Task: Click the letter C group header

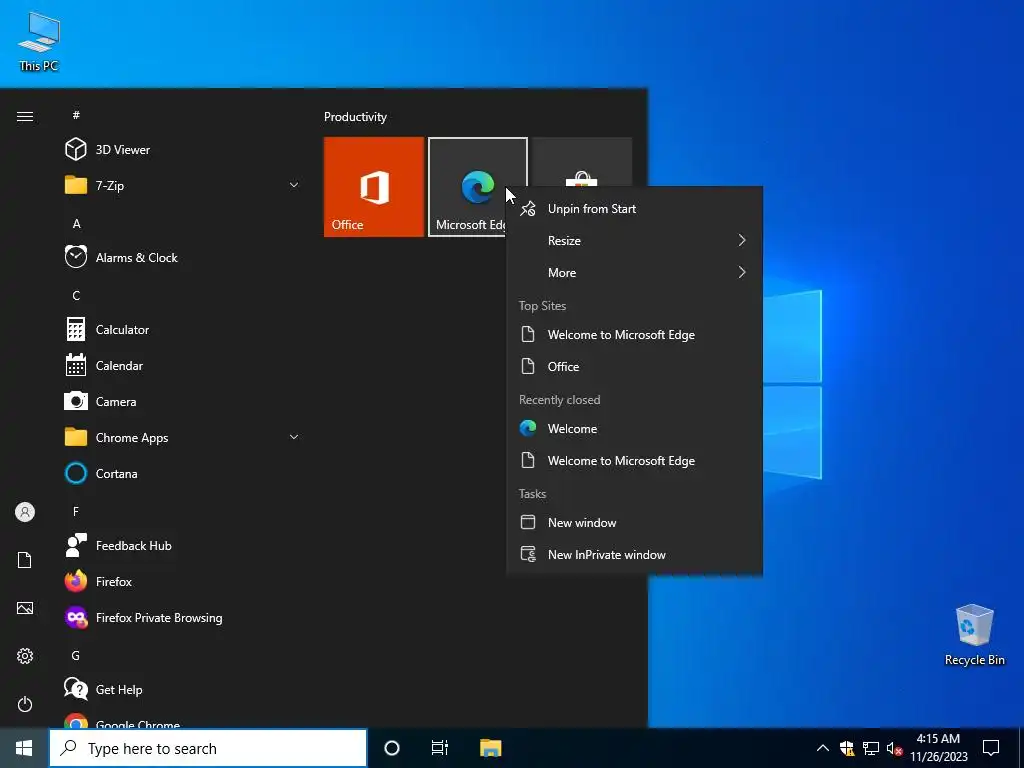Action: (76, 296)
